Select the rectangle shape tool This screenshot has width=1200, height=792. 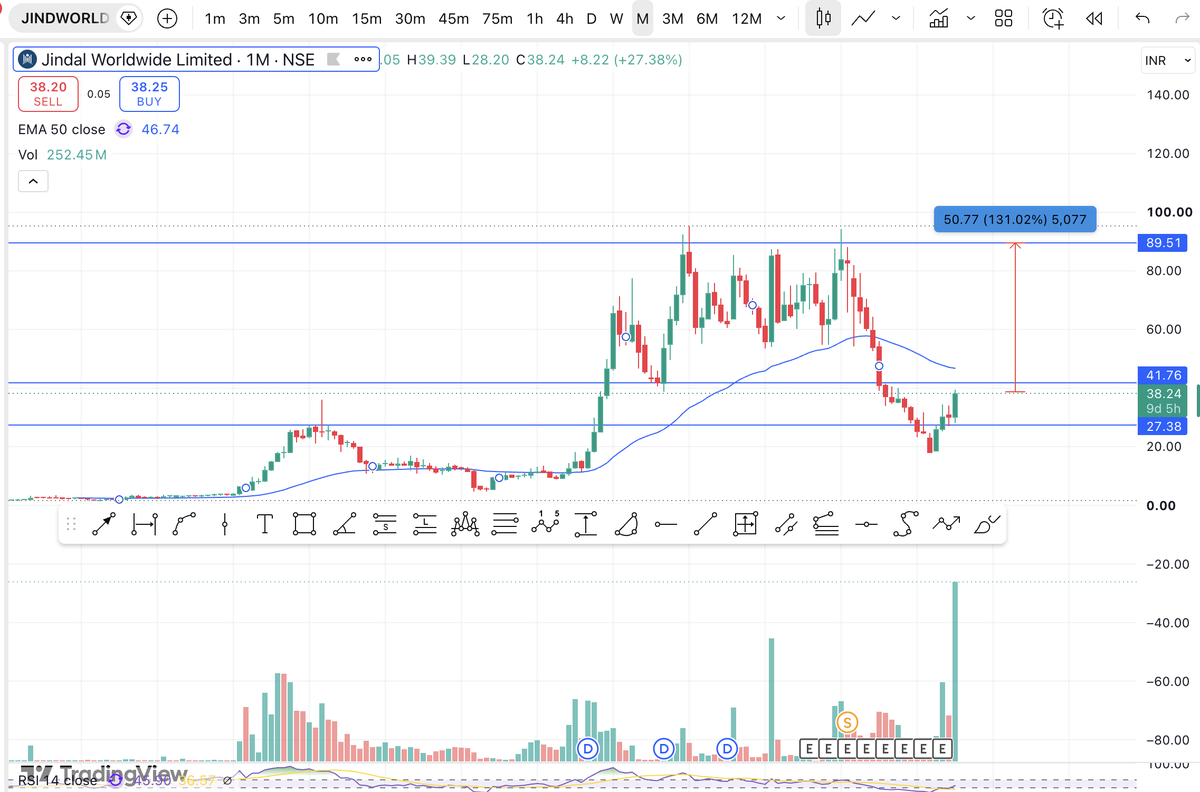point(305,523)
